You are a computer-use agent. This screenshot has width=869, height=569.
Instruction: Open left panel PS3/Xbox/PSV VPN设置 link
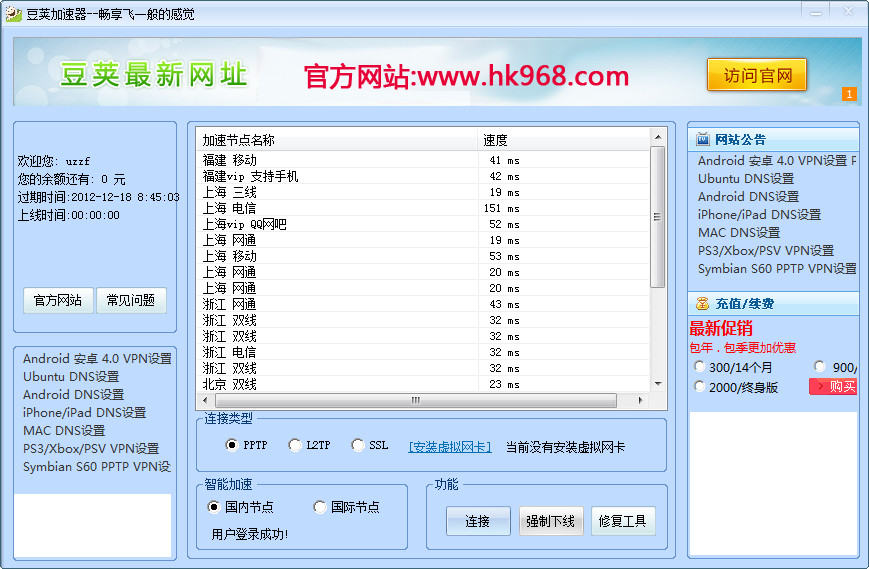pyautogui.click(x=91, y=449)
